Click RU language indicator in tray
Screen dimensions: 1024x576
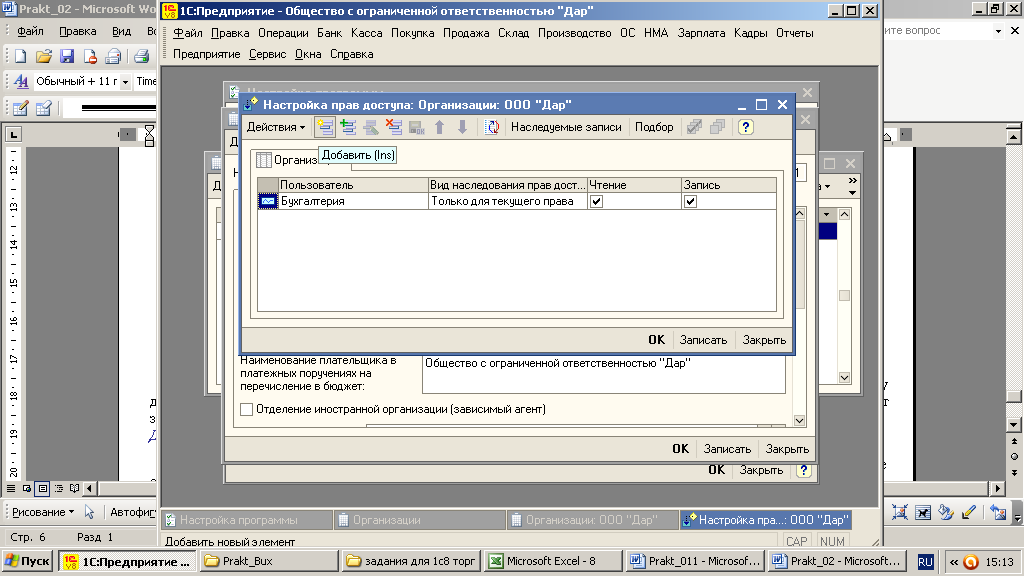click(925, 562)
